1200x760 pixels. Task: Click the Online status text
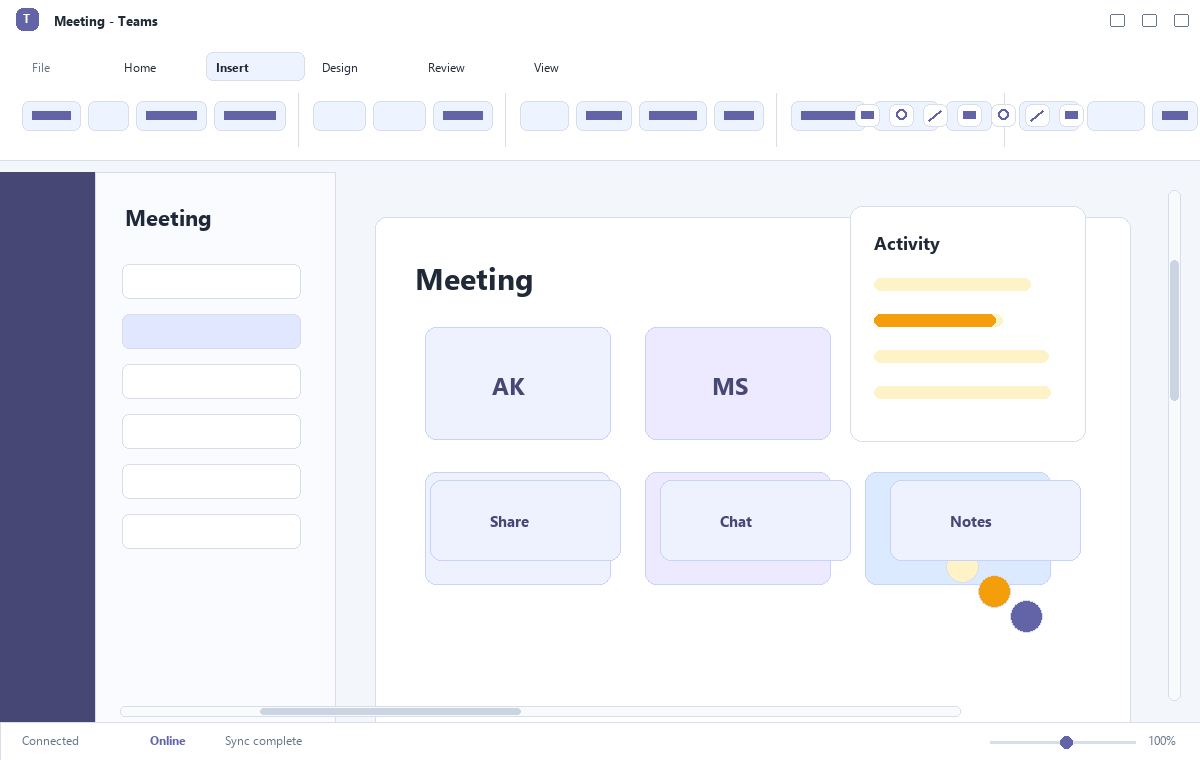click(x=168, y=741)
